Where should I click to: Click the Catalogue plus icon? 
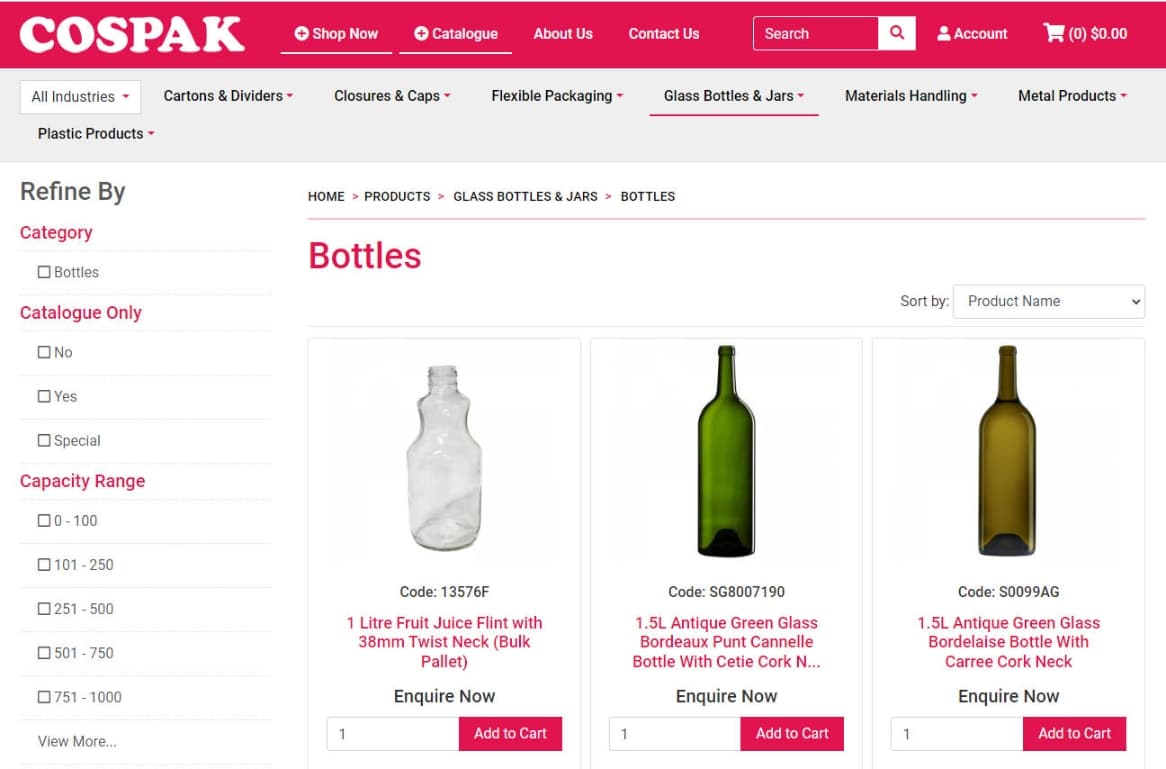tap(421, 34)
